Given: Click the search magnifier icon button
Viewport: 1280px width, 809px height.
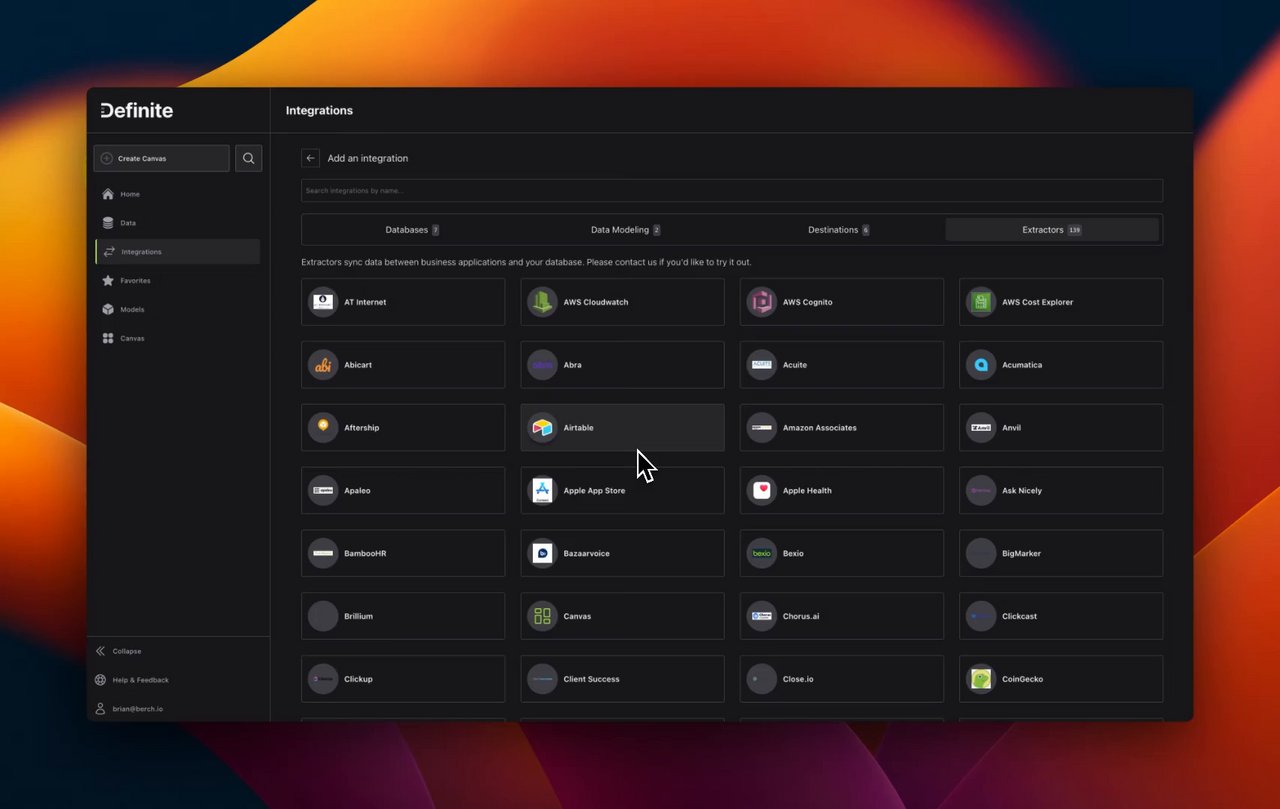Looking at the screenshot, I should (249, 158).
